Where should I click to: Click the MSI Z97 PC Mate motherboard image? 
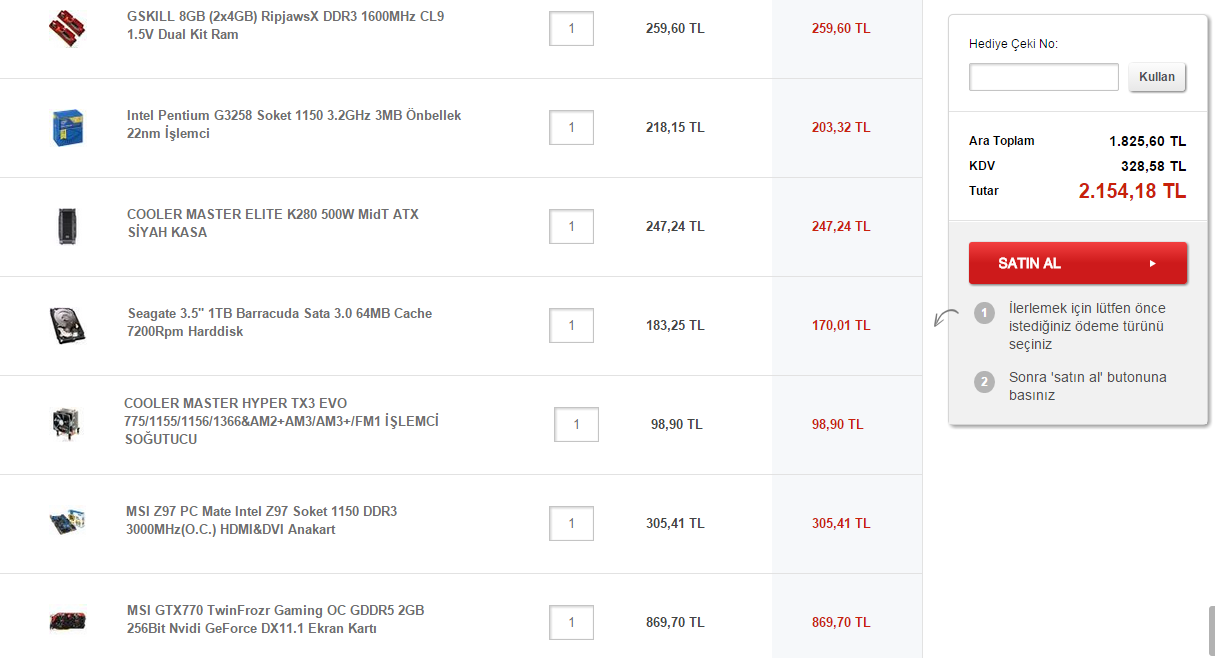(x=67, y=522)
